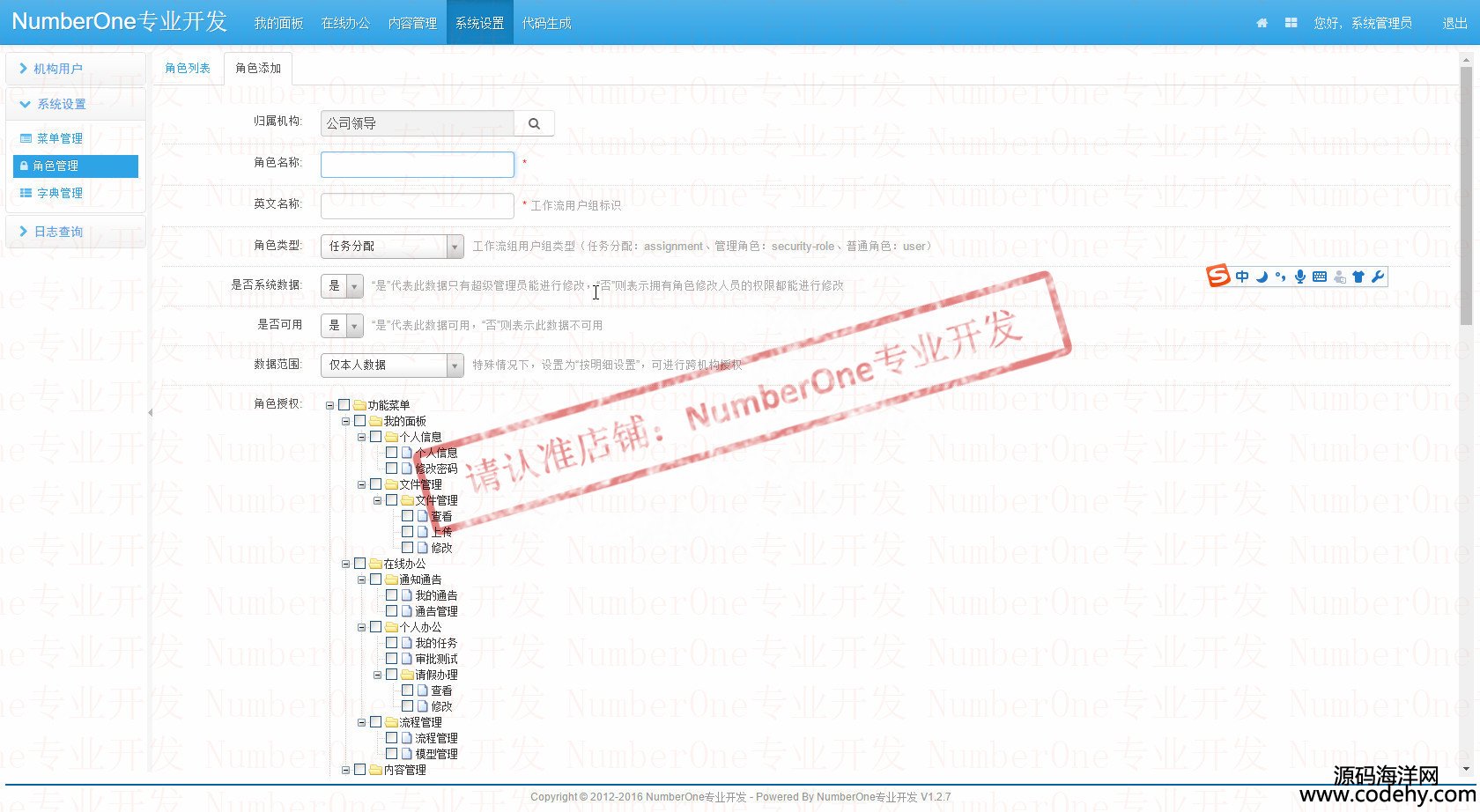Click the NumberOne专业开发 header logo
Viewport: 1480px width, 812px height.
point(120,21)
